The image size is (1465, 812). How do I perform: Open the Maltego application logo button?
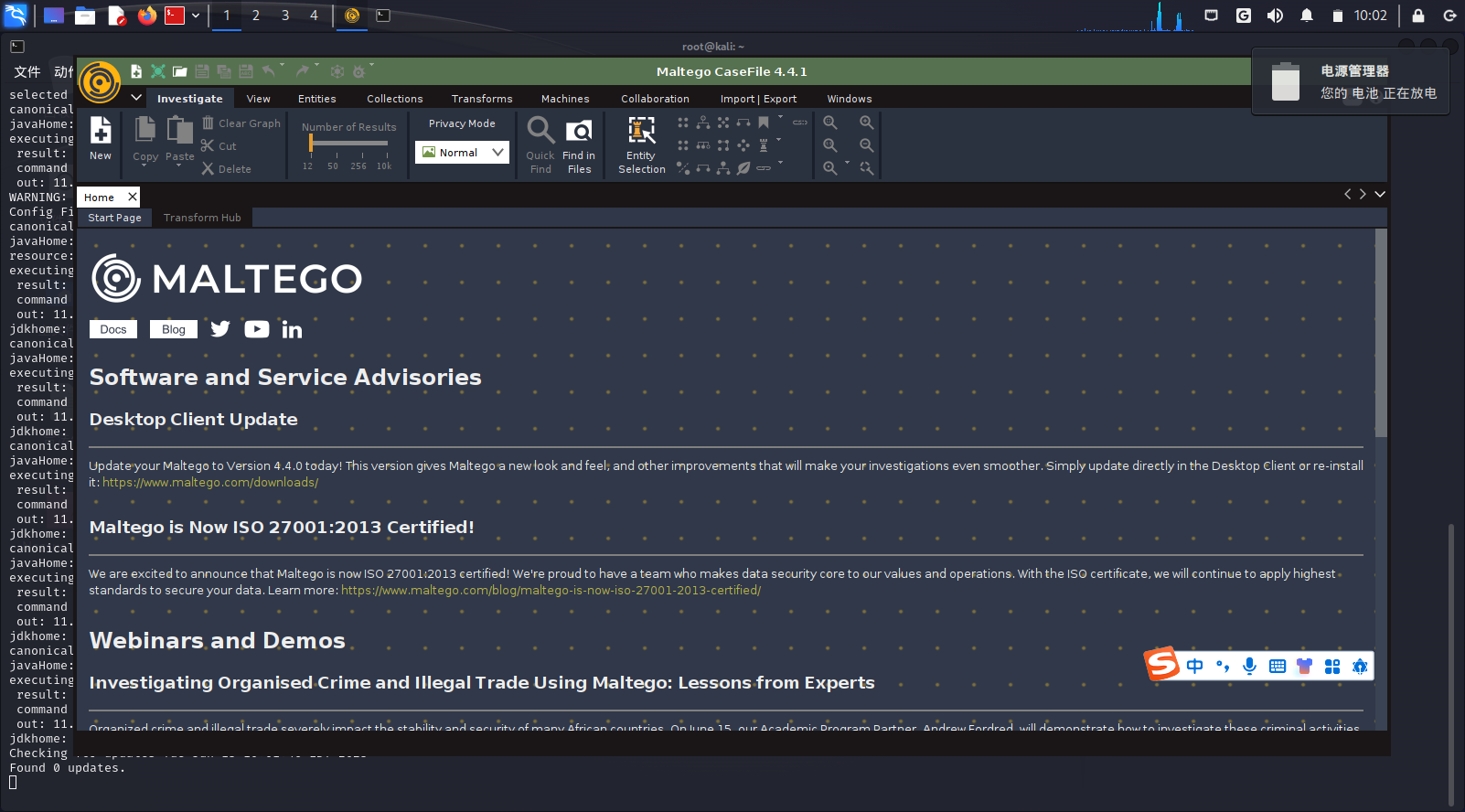click(101, 83)
